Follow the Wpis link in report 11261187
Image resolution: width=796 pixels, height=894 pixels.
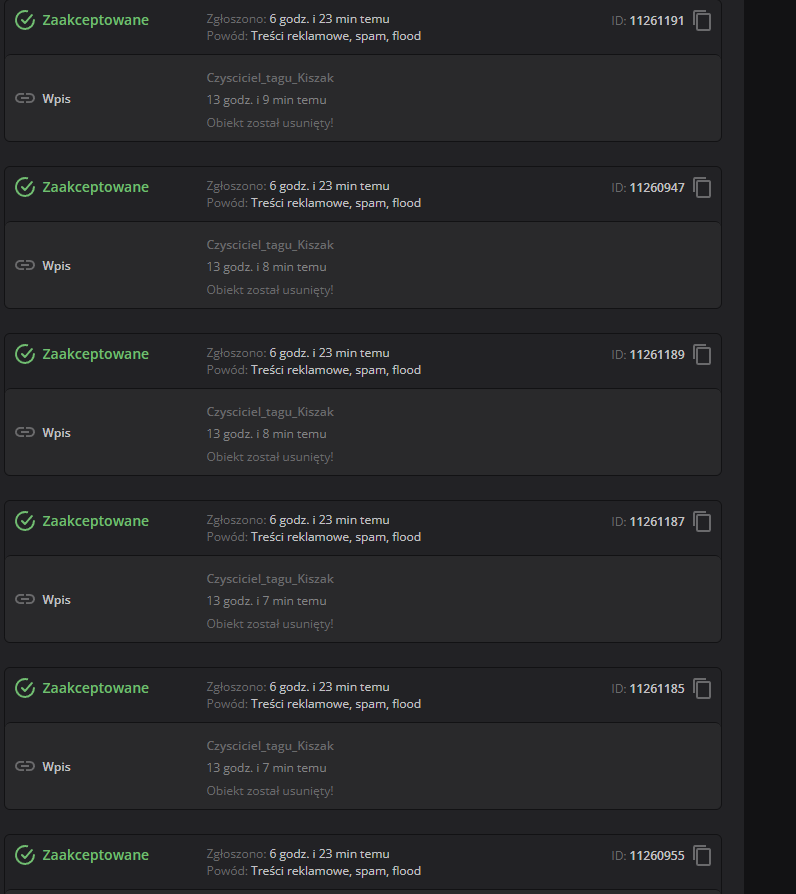pos(56,600)
